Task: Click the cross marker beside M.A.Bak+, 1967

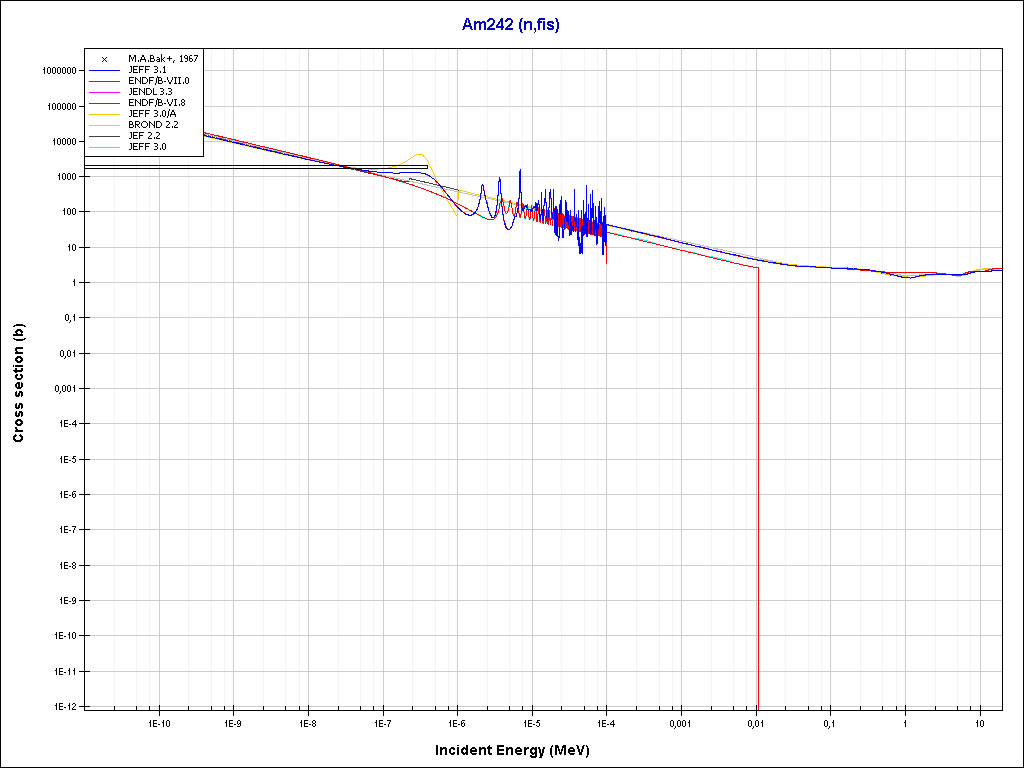Action: (104, 59)
